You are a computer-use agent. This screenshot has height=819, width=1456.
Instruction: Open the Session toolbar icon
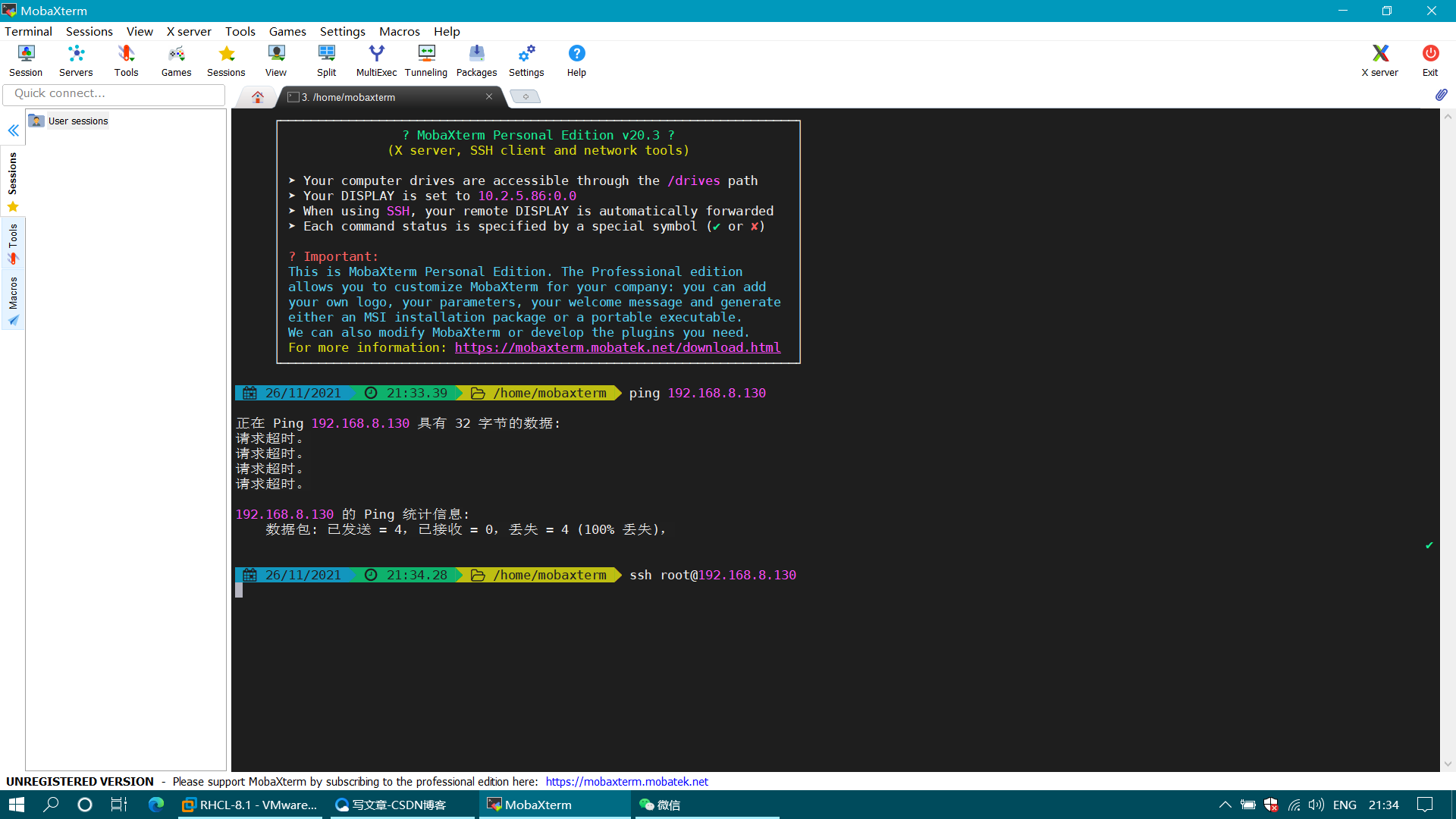click(x=26, y=61)
